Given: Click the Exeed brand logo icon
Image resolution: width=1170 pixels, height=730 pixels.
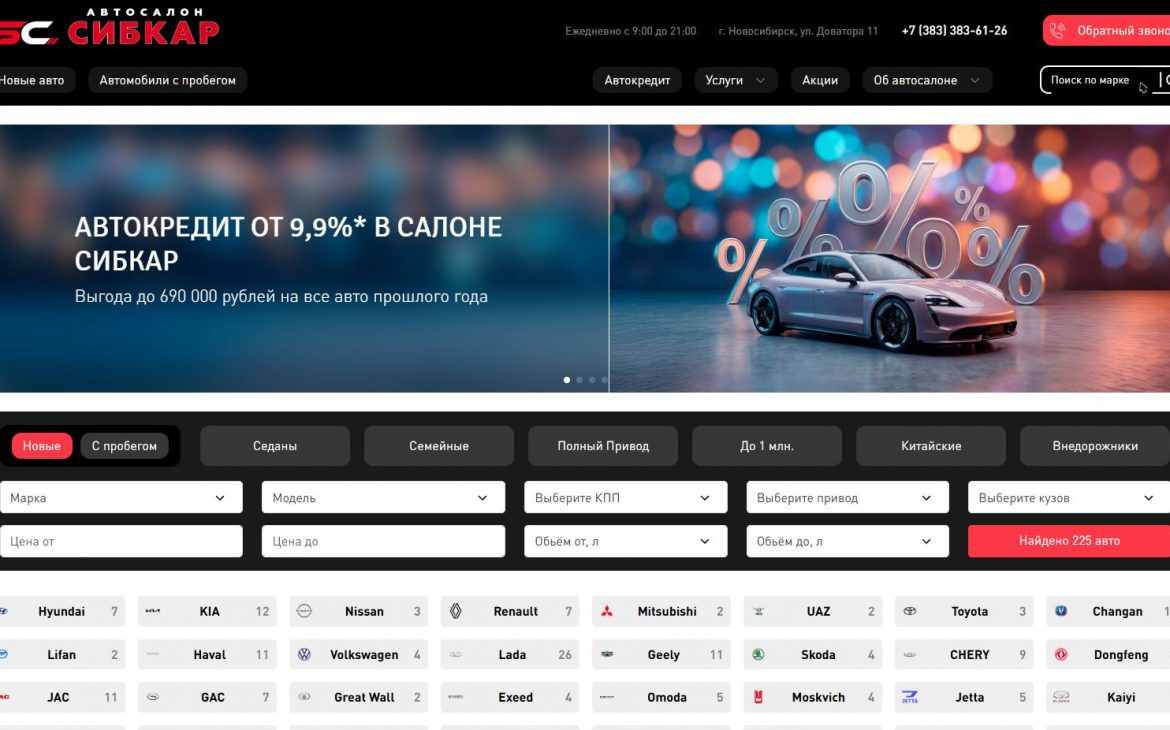Looking at the screenshot, I should point(455,697).
